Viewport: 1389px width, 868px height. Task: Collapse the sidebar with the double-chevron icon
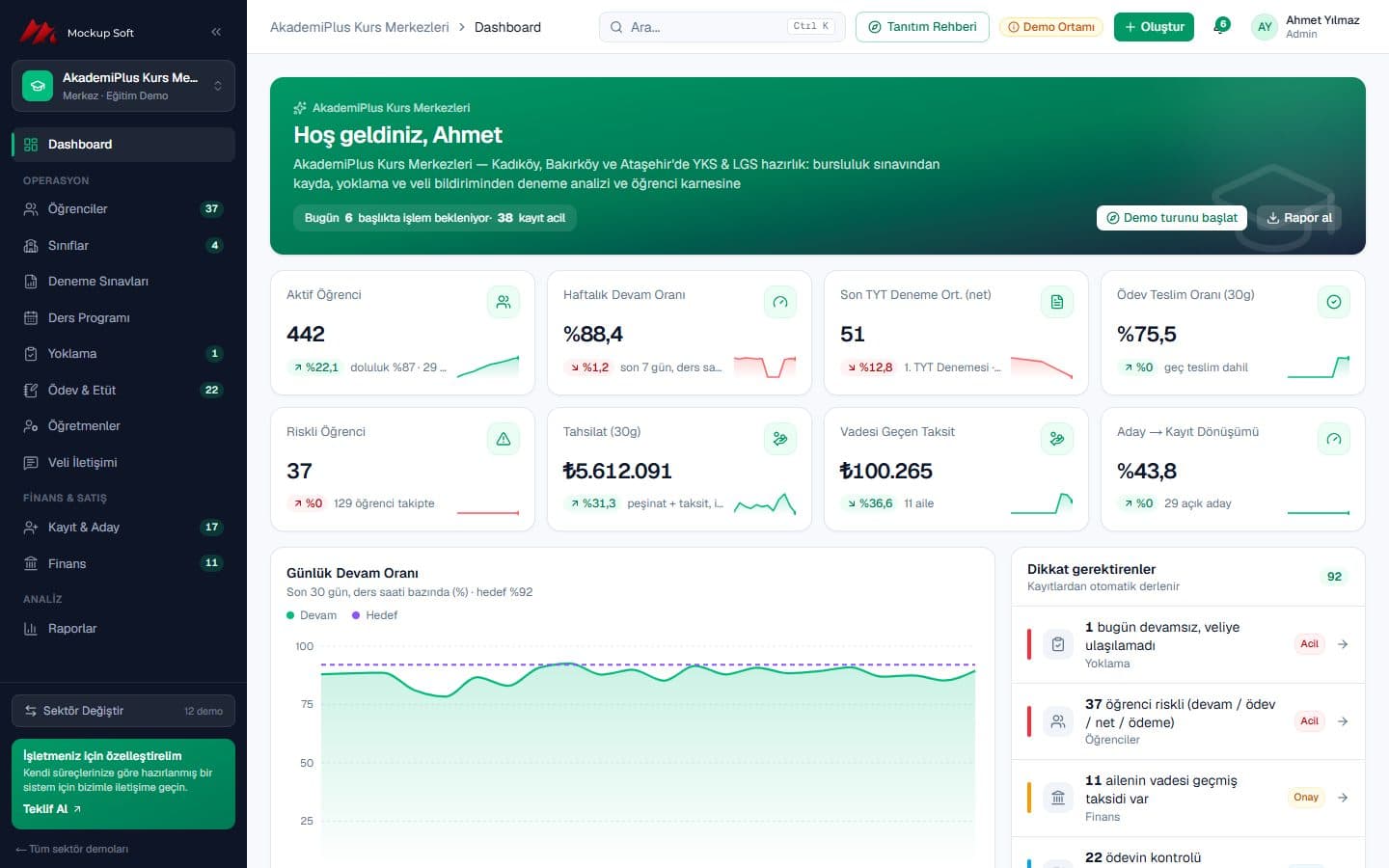coord(216,32)
